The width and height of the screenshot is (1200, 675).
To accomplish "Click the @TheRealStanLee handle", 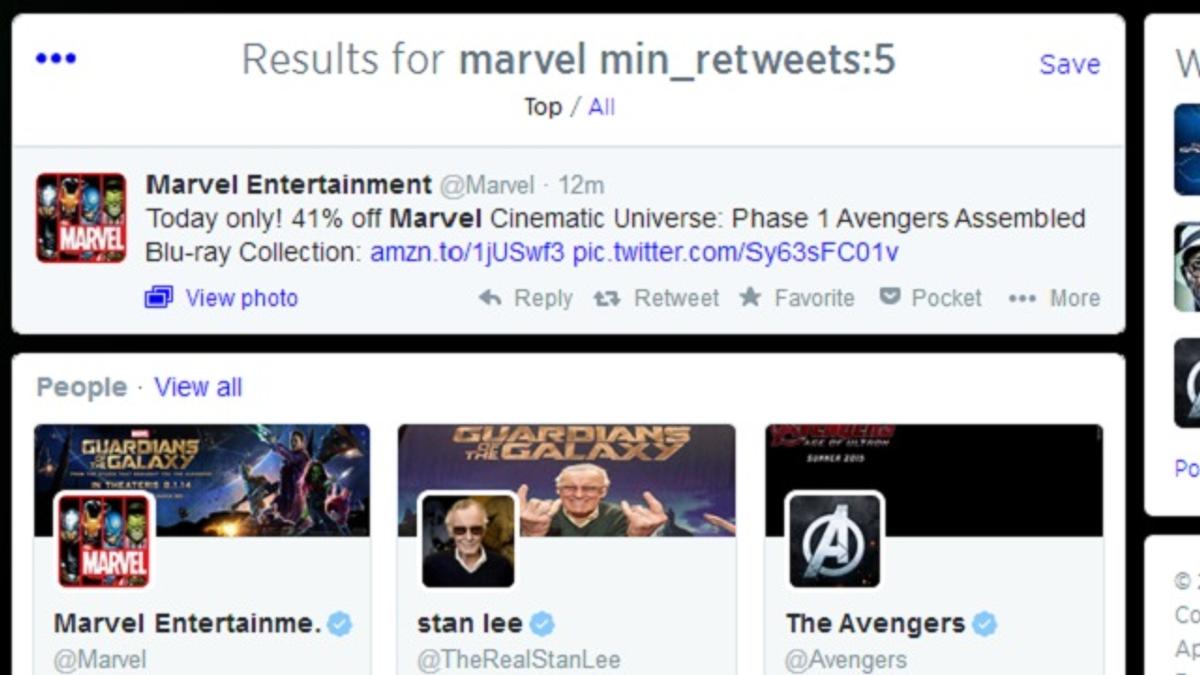I will tap(518, 660).
